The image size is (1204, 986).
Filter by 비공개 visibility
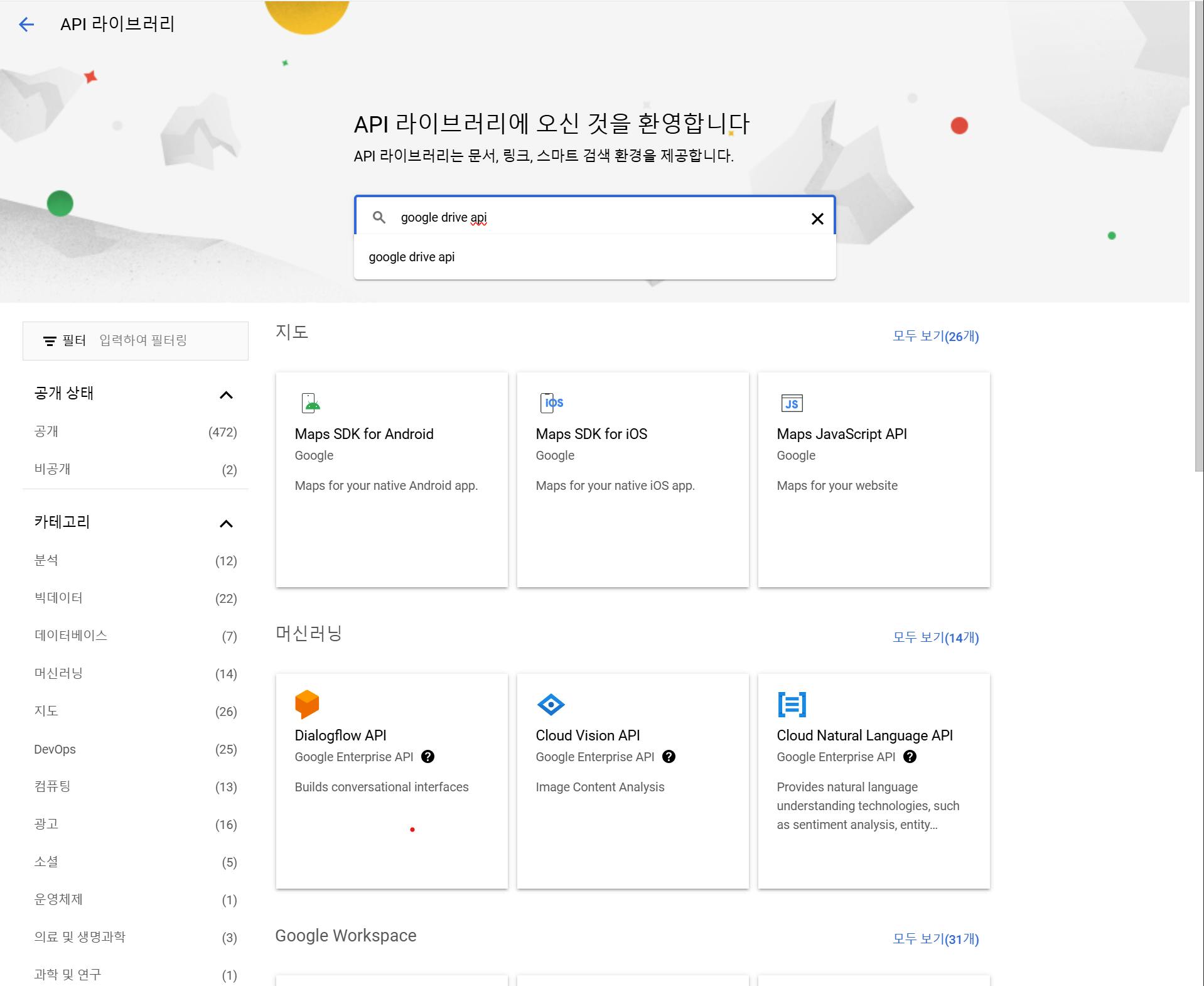[x=136, y=470]
